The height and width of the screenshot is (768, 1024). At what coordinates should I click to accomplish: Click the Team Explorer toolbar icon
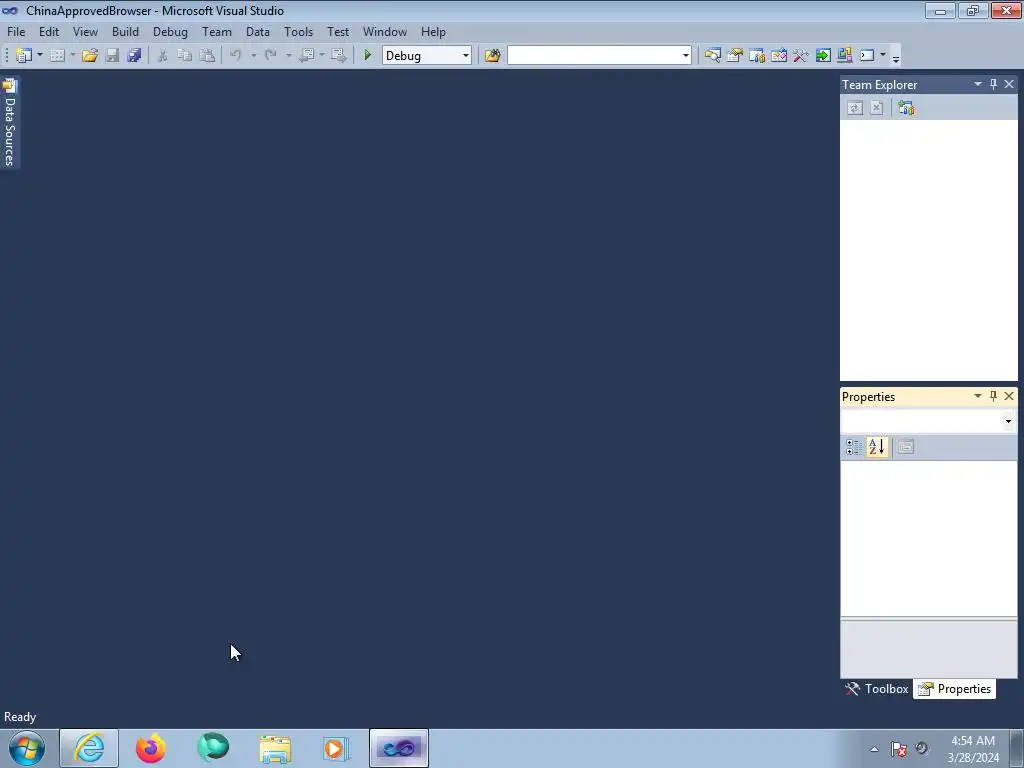pos(757,56)
